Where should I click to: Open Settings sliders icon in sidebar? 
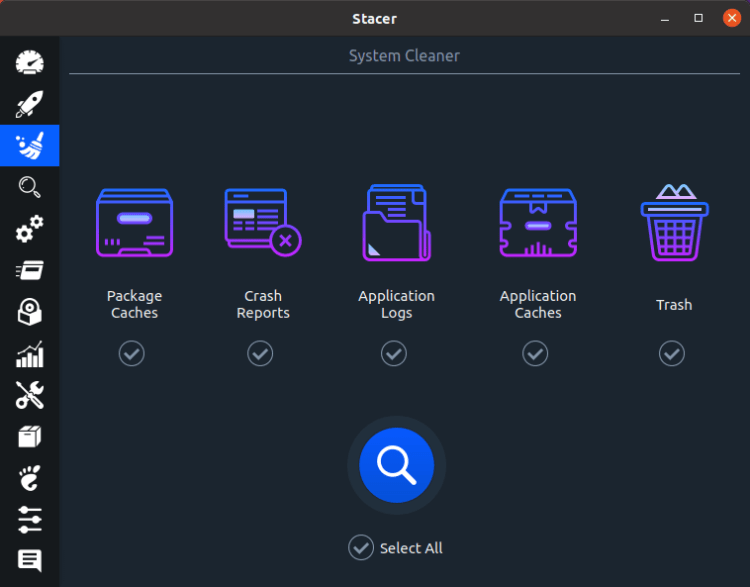(x=30, y=520)
